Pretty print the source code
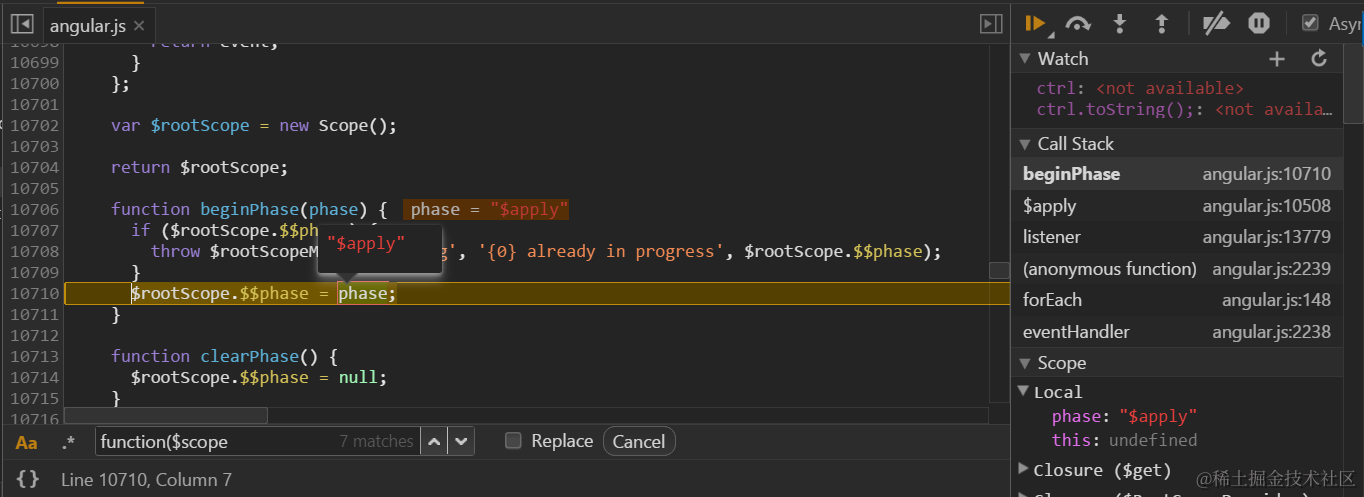Image resolution: width=1364 pixels, height=497 pixels. click(x=28, y=479)
